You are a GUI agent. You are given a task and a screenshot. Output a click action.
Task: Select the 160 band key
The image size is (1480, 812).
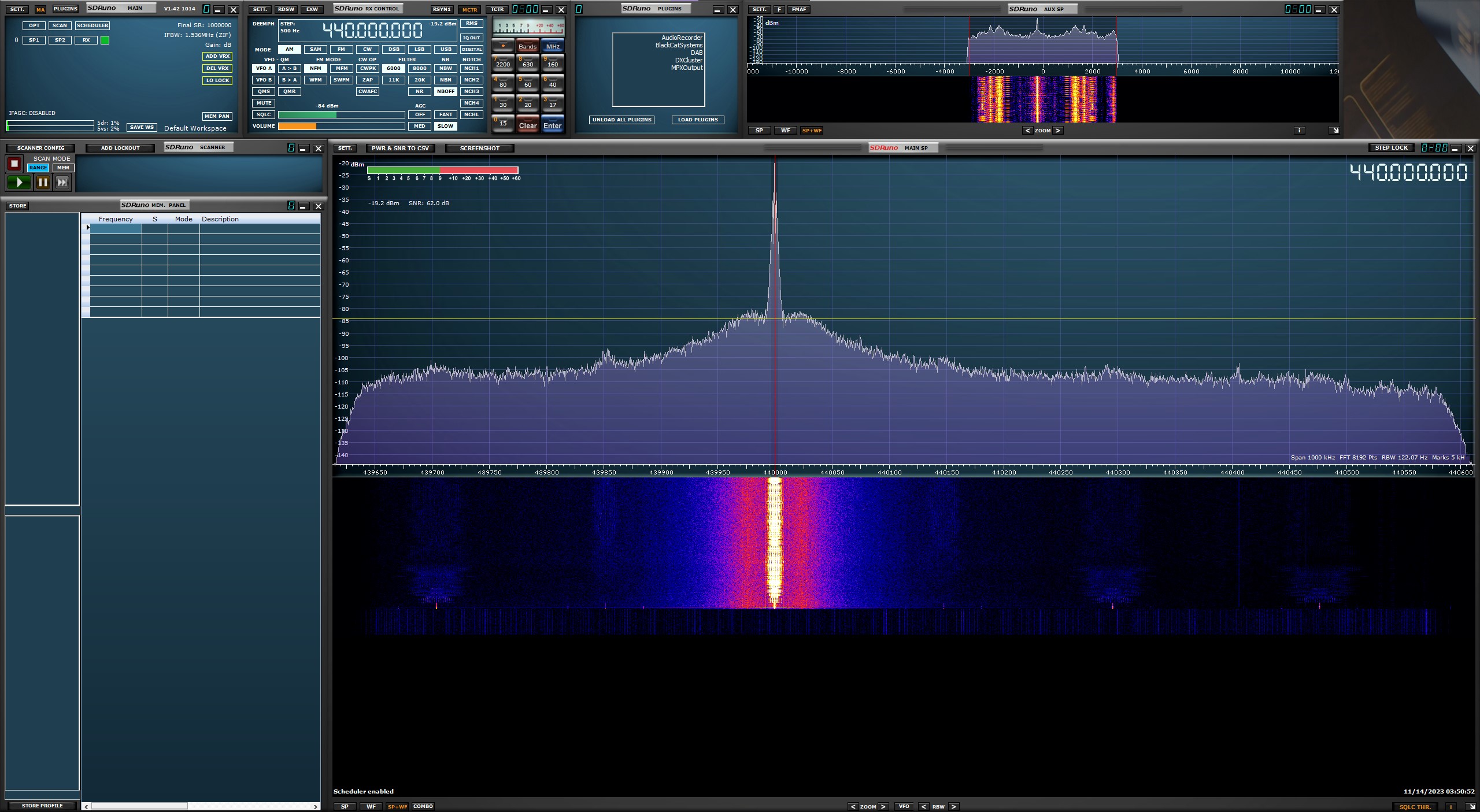(553, 63)
